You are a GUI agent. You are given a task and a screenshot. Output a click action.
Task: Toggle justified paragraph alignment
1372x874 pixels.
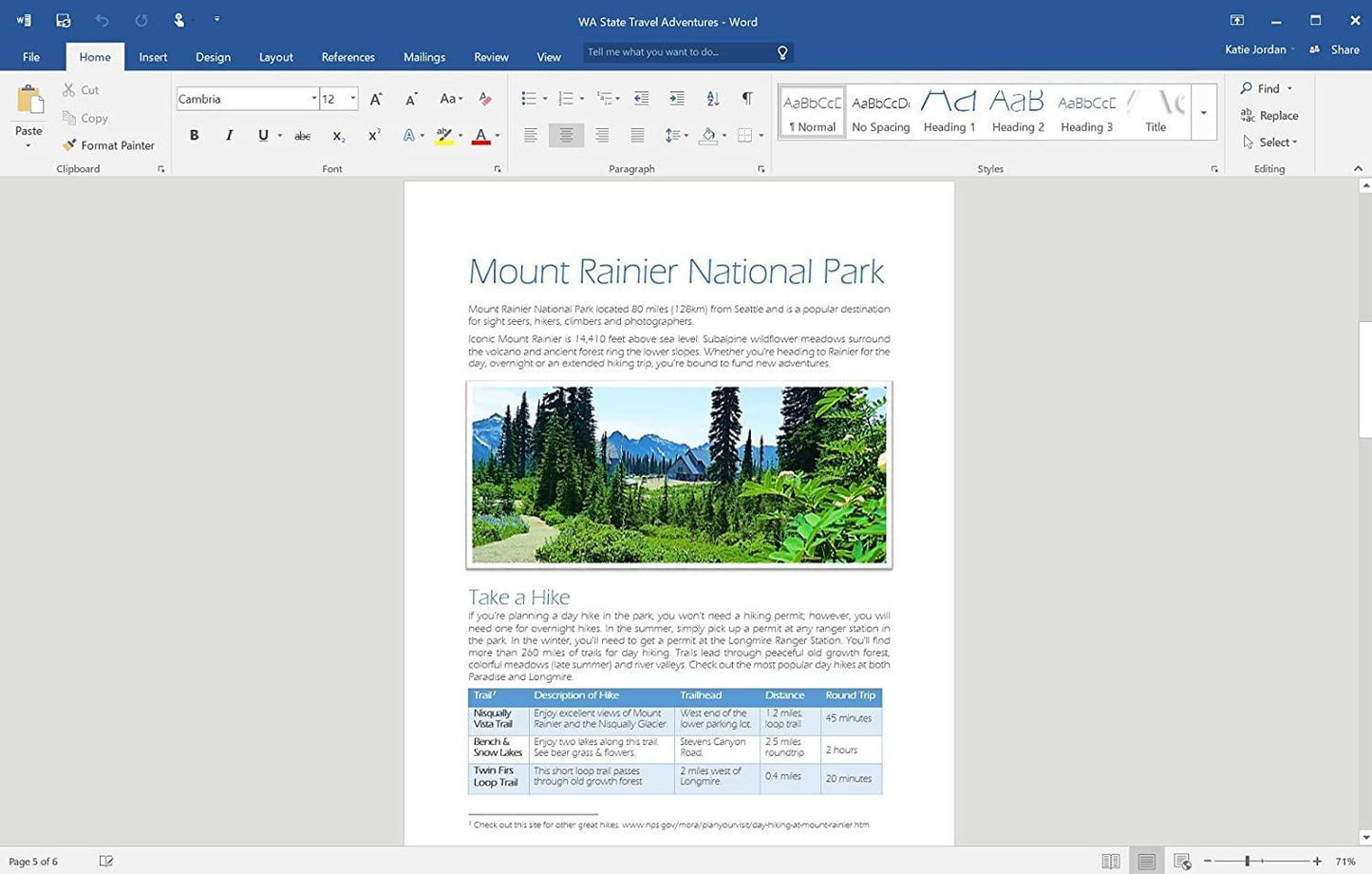636,135
